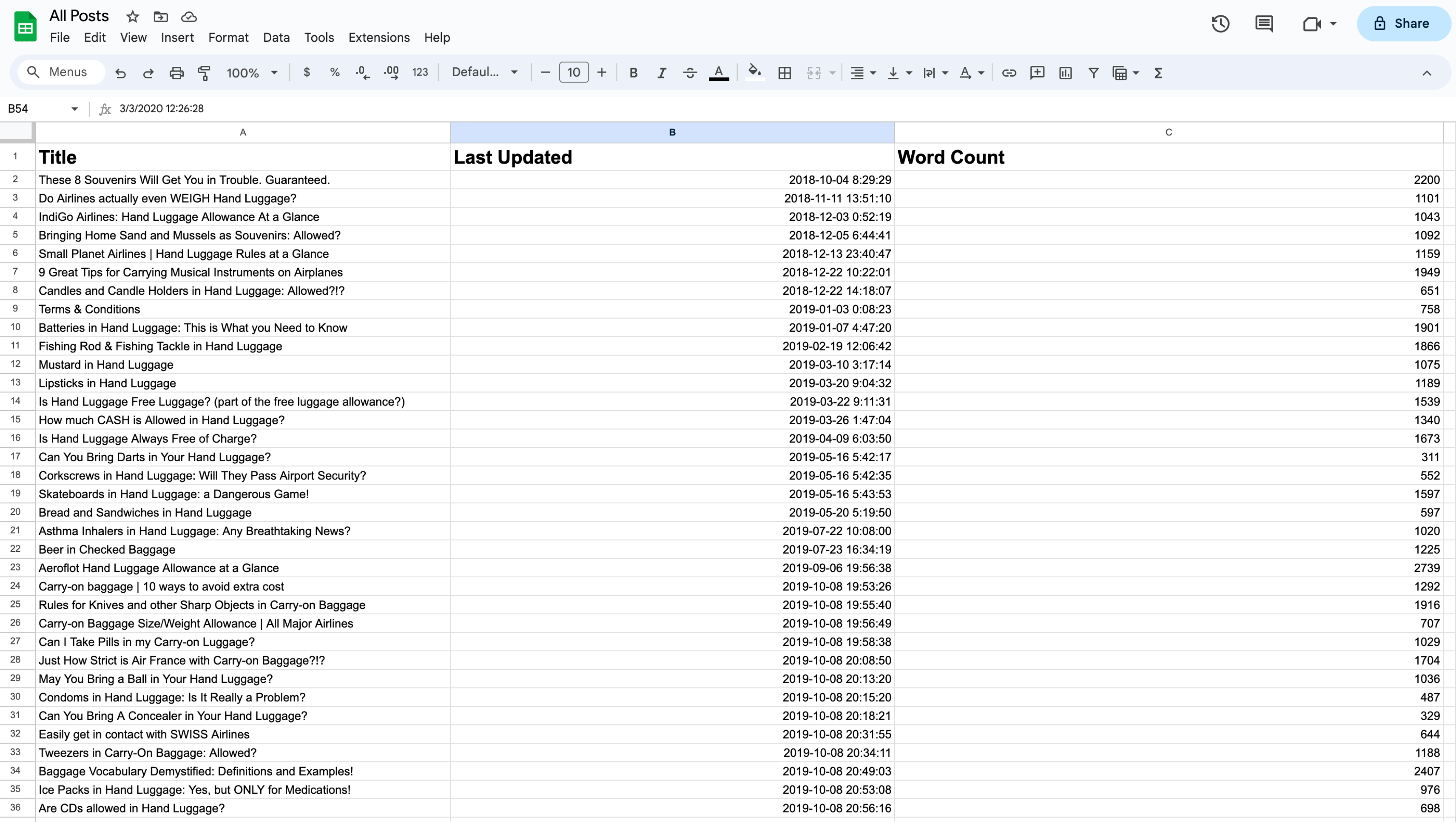Image resolution: width=1456 pixels, height=822 pixels.
Task: Open the Data menu
Action: 276,37
